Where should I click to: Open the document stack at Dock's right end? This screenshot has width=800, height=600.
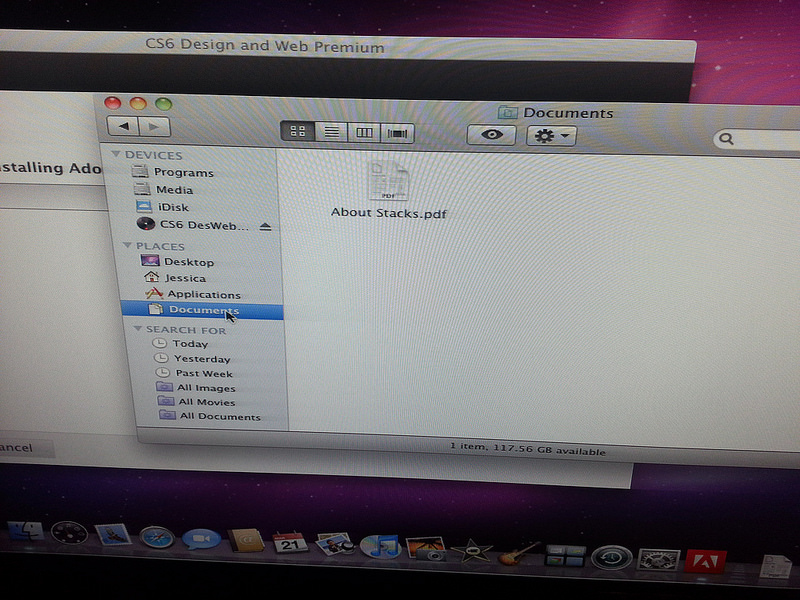(775, 566)
